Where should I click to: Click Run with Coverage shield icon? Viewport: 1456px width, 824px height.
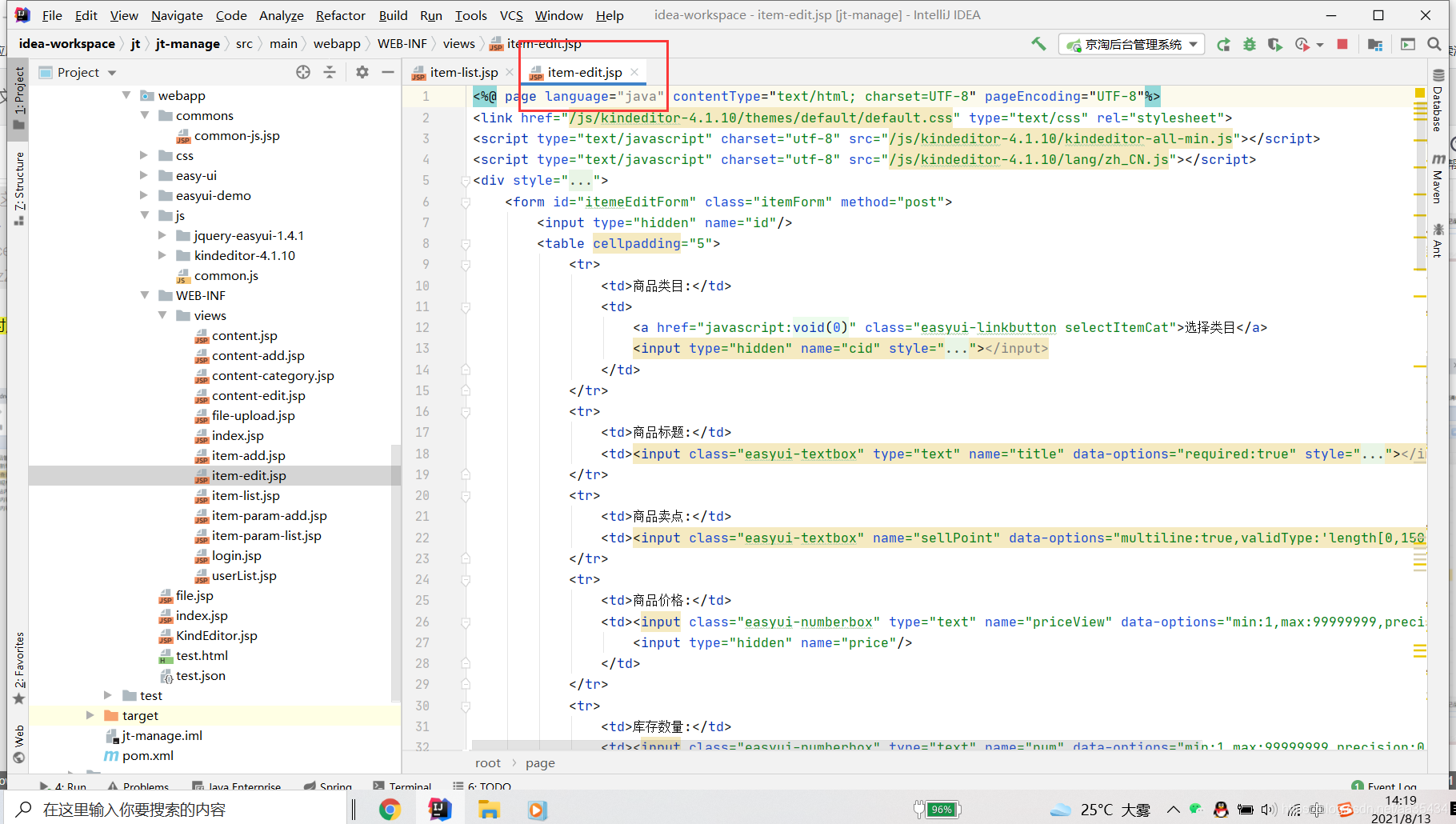tap(1275, 45)
